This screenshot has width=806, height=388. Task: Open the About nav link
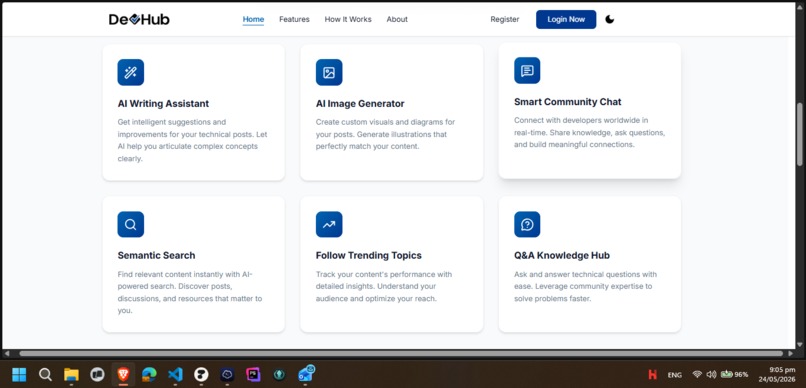click(x=397, y=20)
